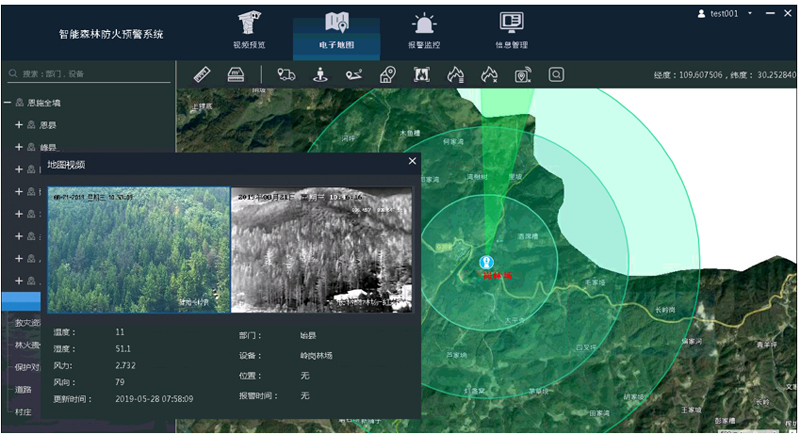Select the route path planning icon
Viewport: 800px width, 434px height.
(354, 74)
